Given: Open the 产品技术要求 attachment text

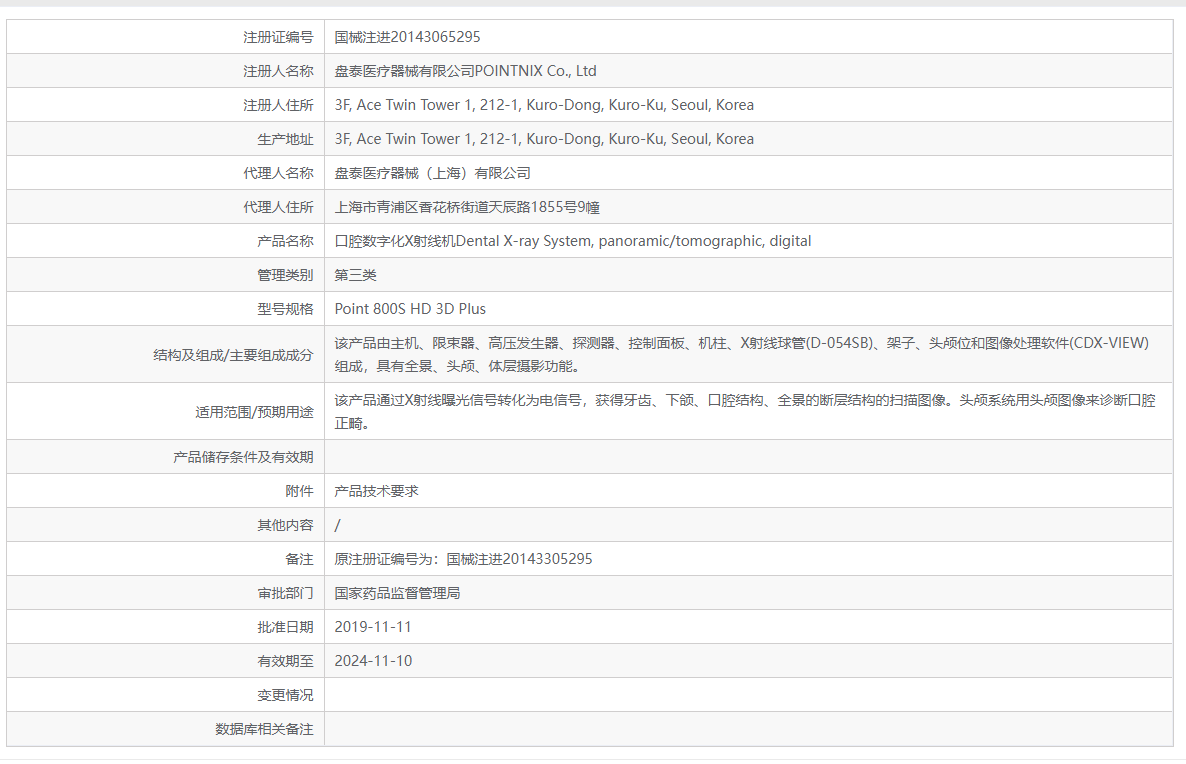Looking at the screenshot, I should [x=376, y=492].
